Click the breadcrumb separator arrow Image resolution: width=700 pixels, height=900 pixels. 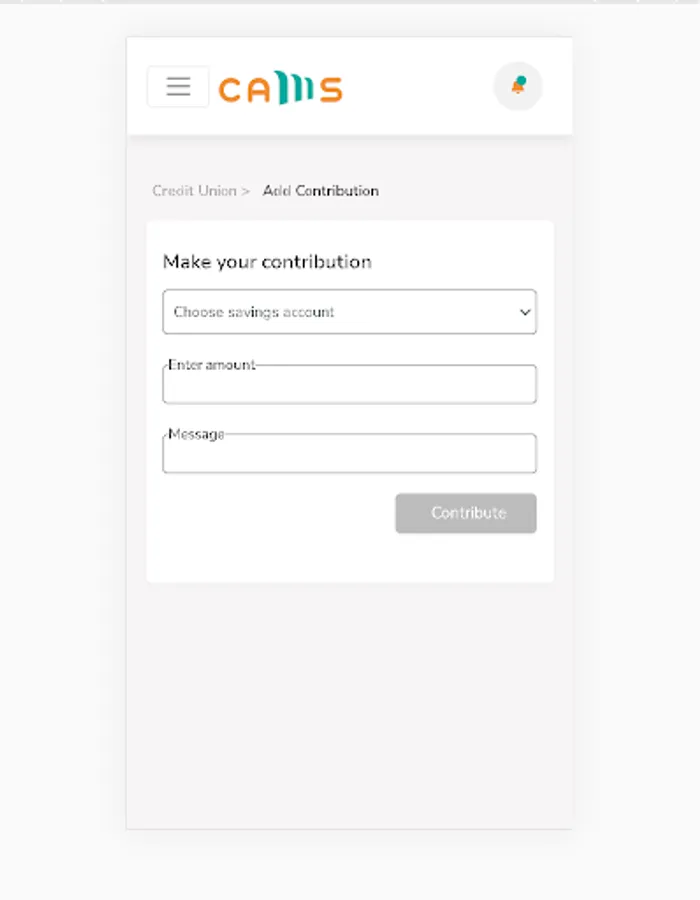(x=246, y=191)
